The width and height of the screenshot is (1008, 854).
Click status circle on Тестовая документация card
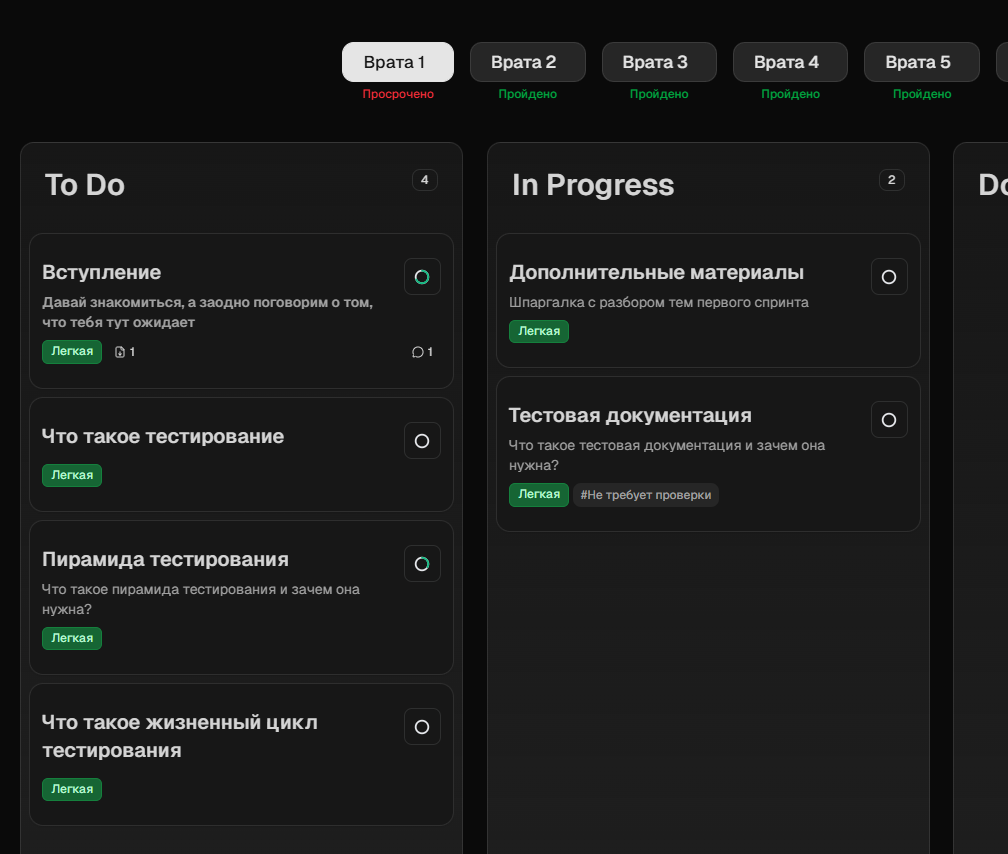889,420
